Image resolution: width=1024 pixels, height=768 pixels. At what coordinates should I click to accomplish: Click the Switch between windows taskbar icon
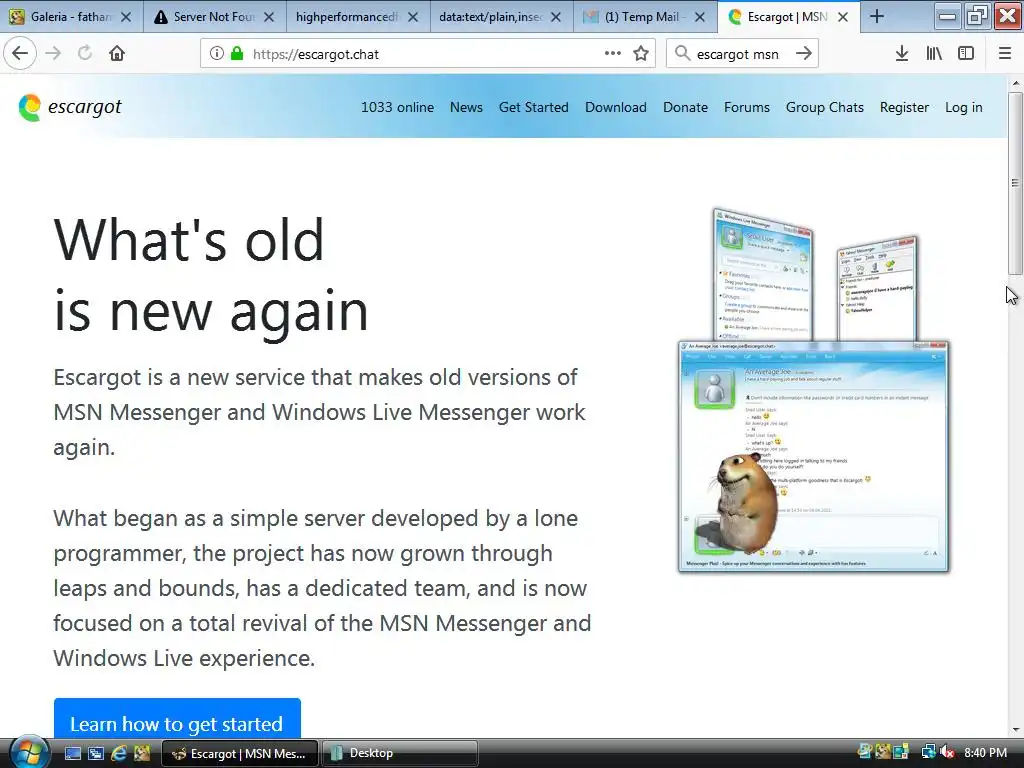point(96,753)
